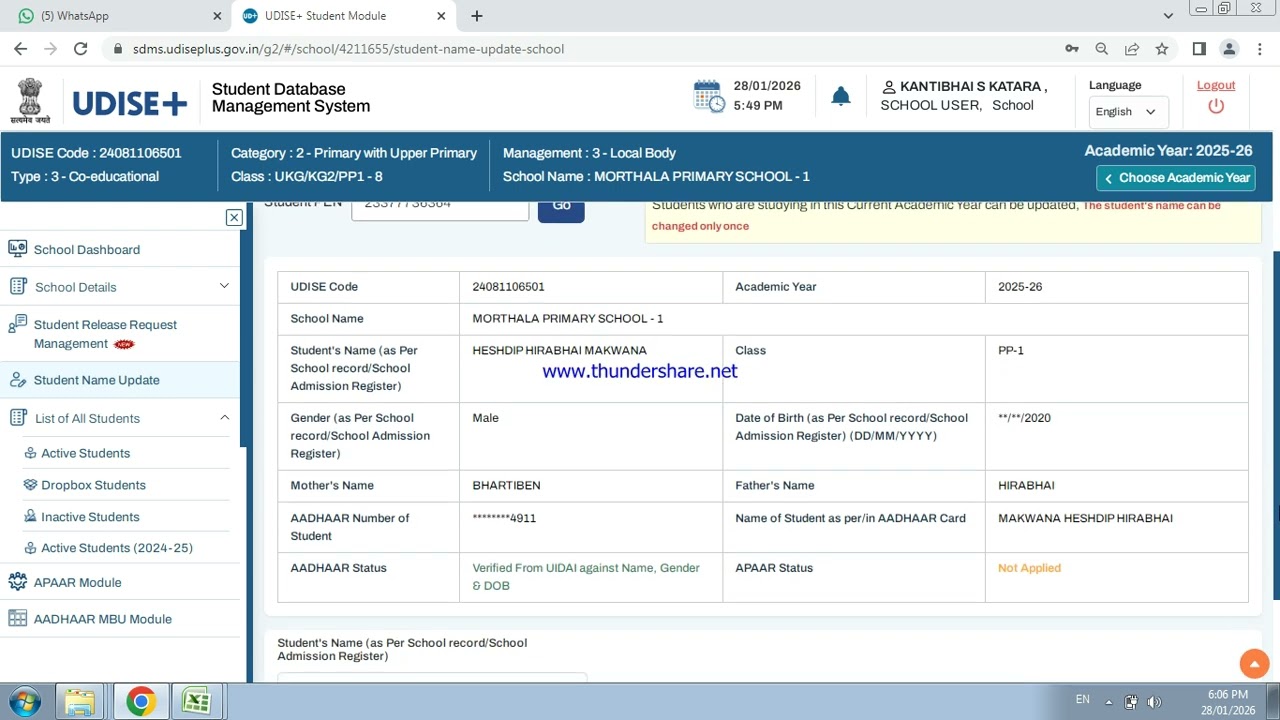
Task: Close the UDISE+ Student Module tab
Action: point(441,16)
